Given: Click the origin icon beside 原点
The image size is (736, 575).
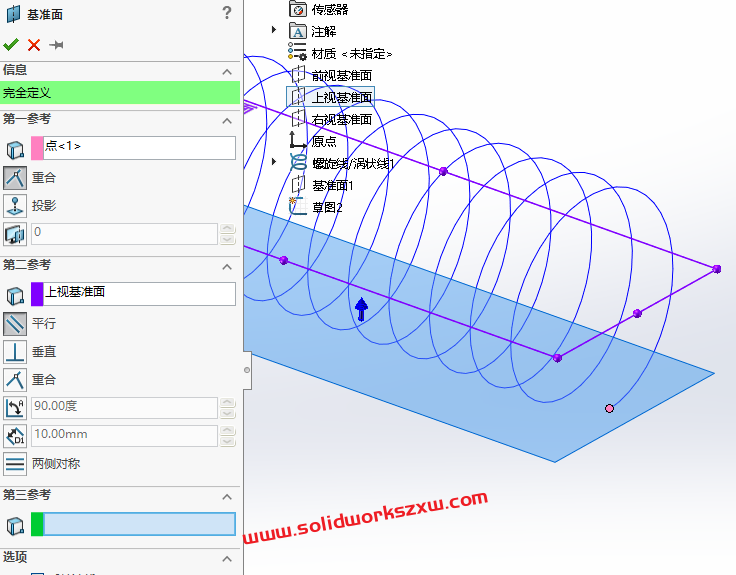Looking at the screenshot, I should 298,140.
